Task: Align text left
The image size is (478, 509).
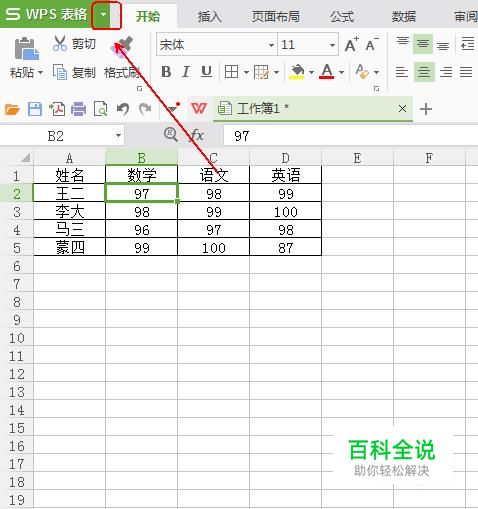Action: (x=402, y=72)
